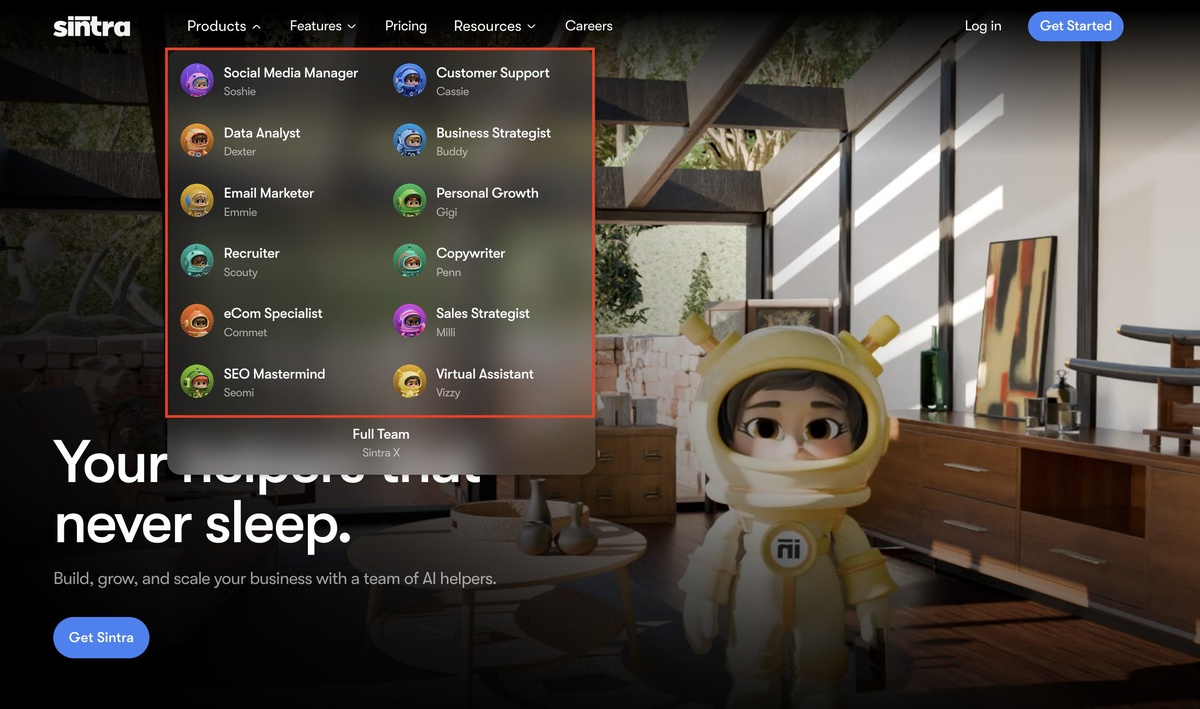This screenshot has height=709, width=1200.
Task: Click Penn's avatar icon
Action: pos(410,261)
